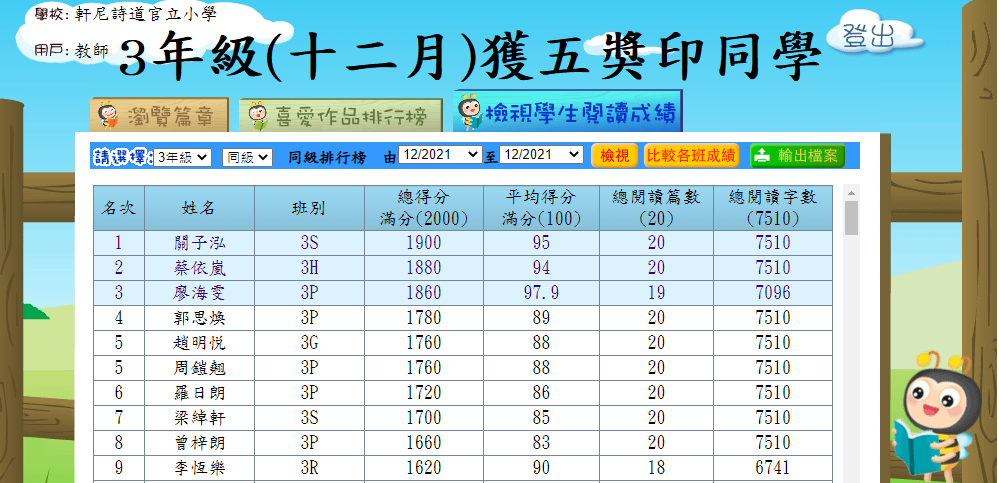
Task: Click class 3R in 李恆樂's row
Action: (x=309, y=468)
